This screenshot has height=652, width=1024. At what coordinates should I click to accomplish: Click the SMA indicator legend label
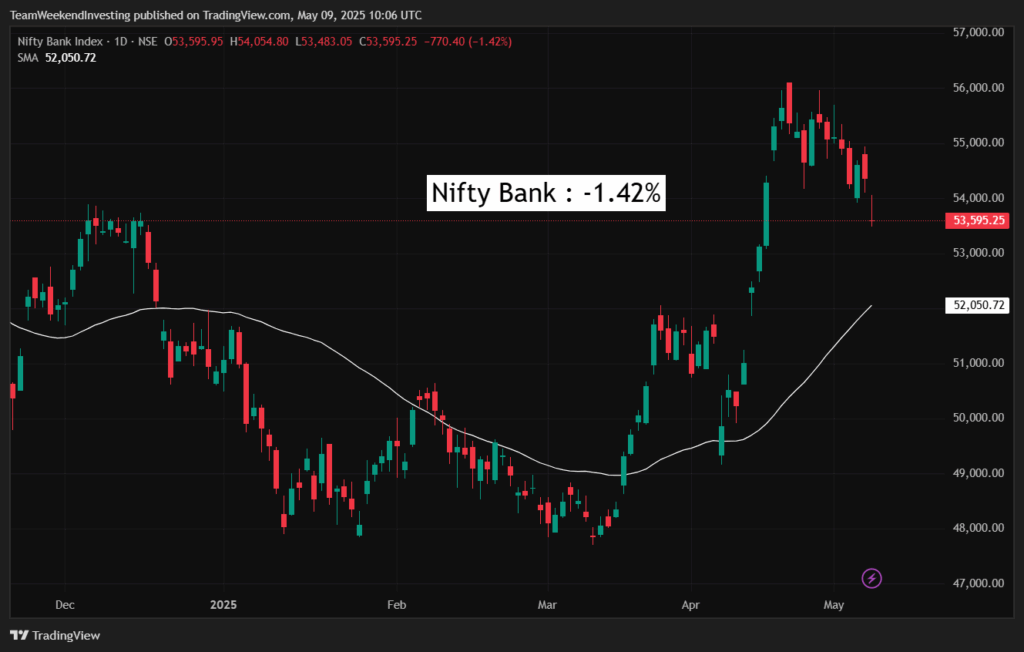click(27, 57)
